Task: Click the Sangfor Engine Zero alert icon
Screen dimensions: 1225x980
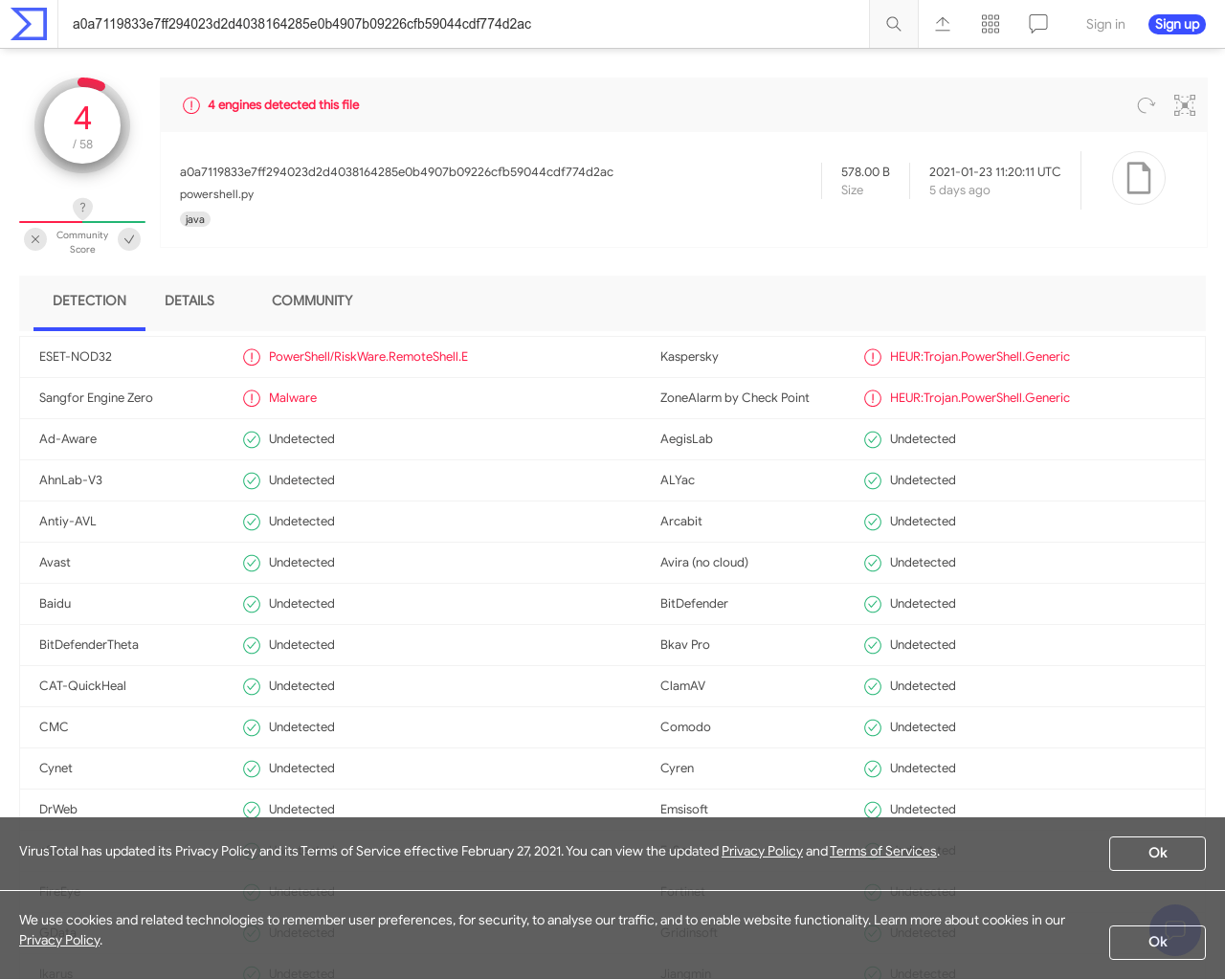Action: point(252,398)
